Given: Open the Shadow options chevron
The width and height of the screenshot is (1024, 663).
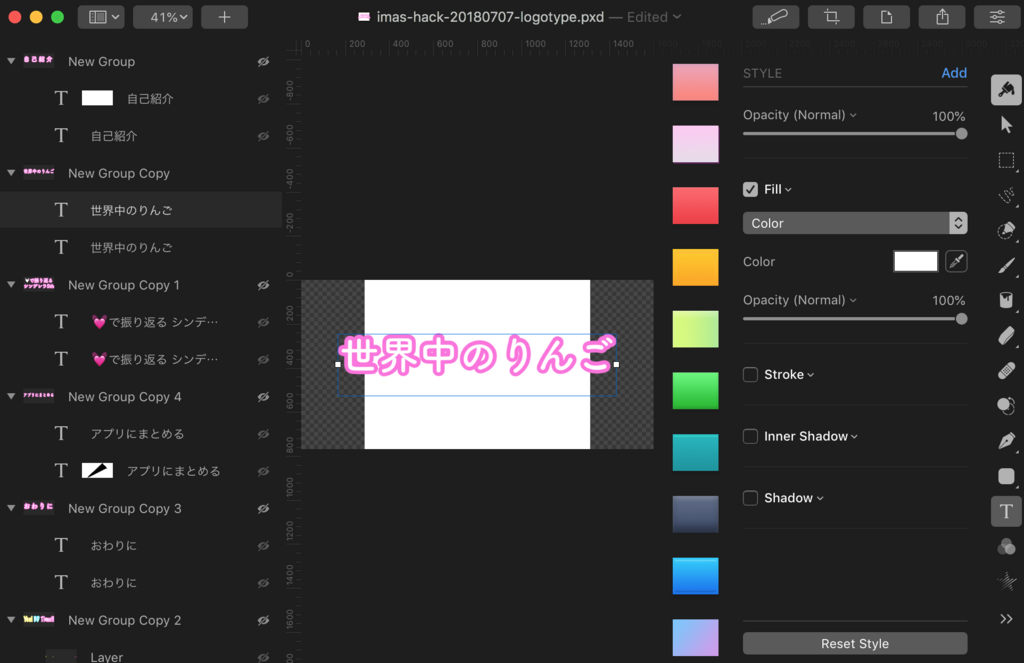Looking at the screenshot, I should (x=820, y=498).
